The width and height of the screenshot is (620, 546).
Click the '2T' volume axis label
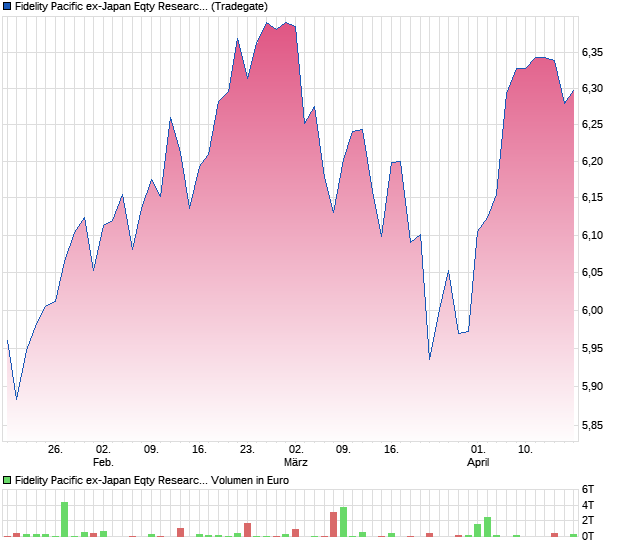[x=588, y=520]
